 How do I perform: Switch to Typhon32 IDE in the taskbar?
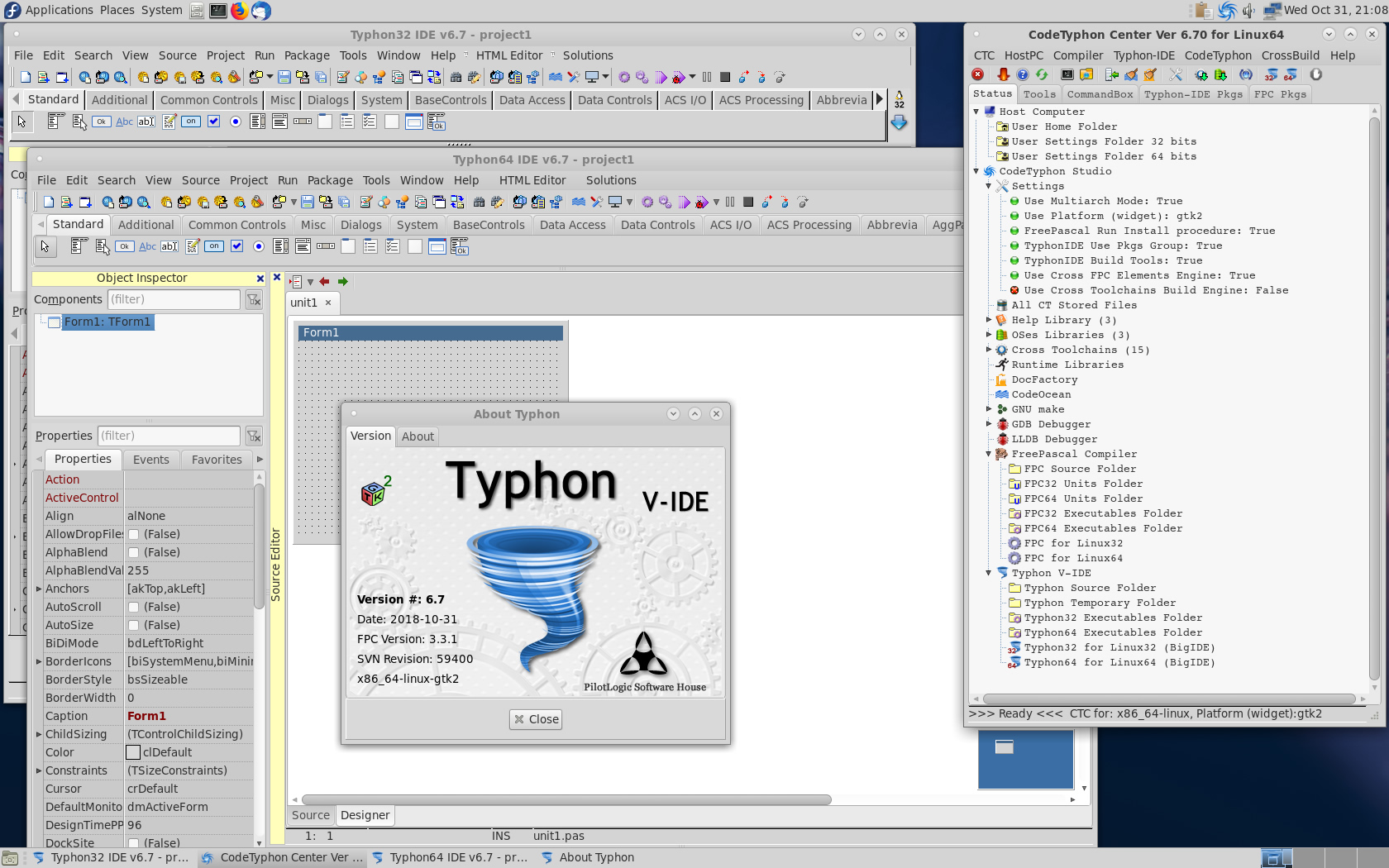click(x=111, y=857)
